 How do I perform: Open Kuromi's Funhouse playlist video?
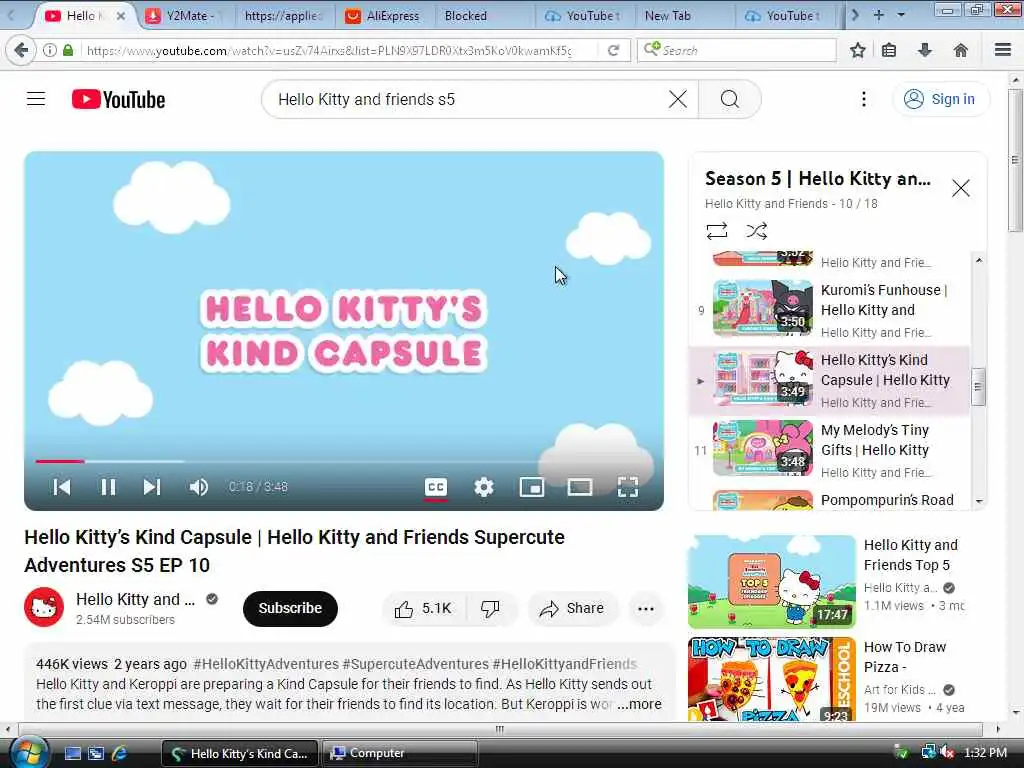(829, 310)
